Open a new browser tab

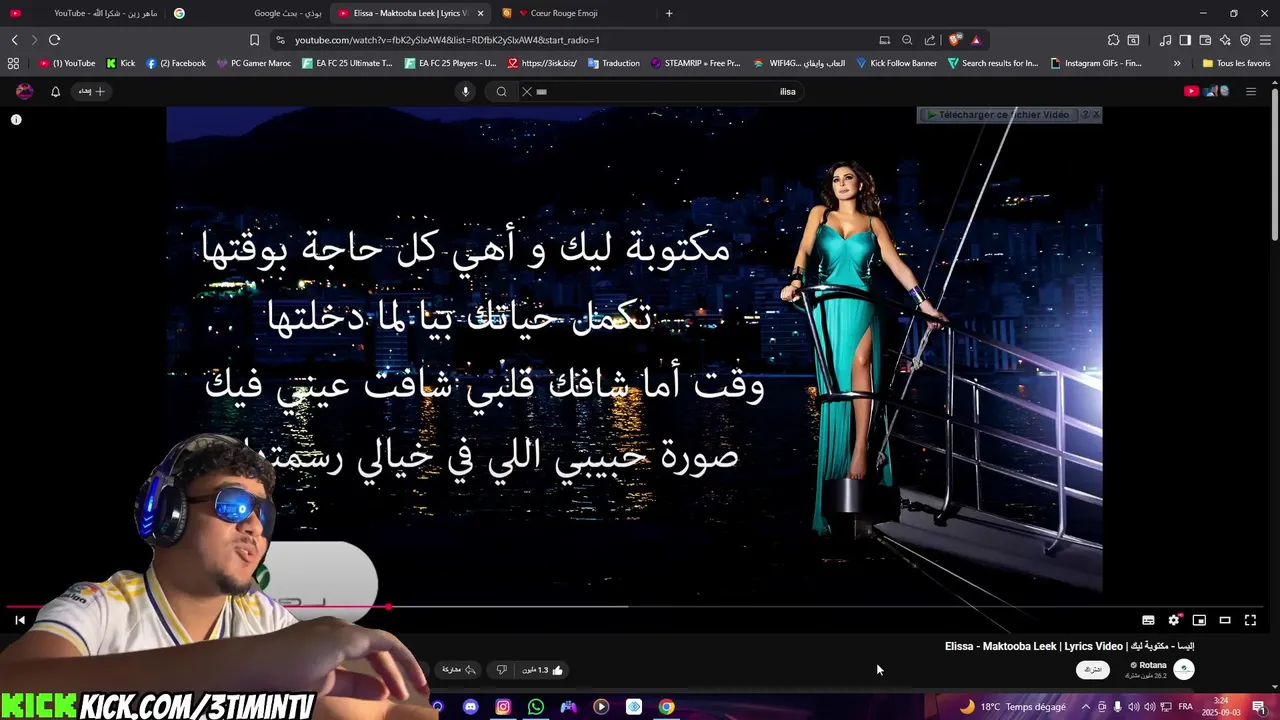(669, 13)
